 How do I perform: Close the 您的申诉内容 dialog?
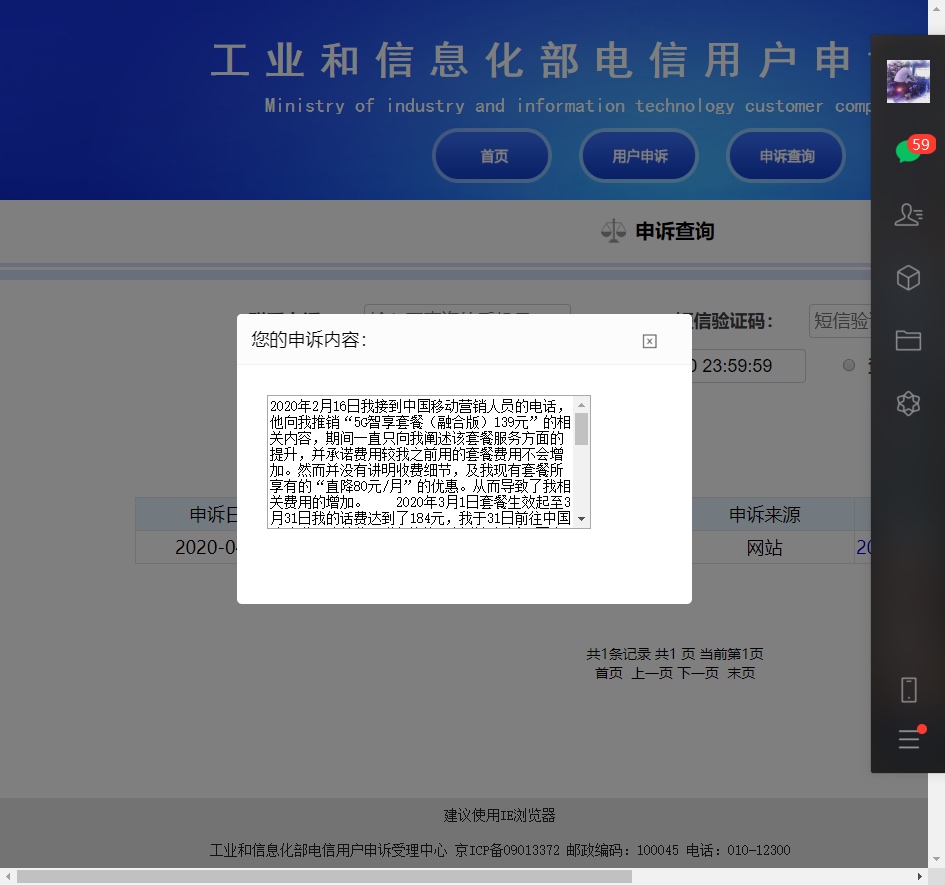tap(649, 341)
